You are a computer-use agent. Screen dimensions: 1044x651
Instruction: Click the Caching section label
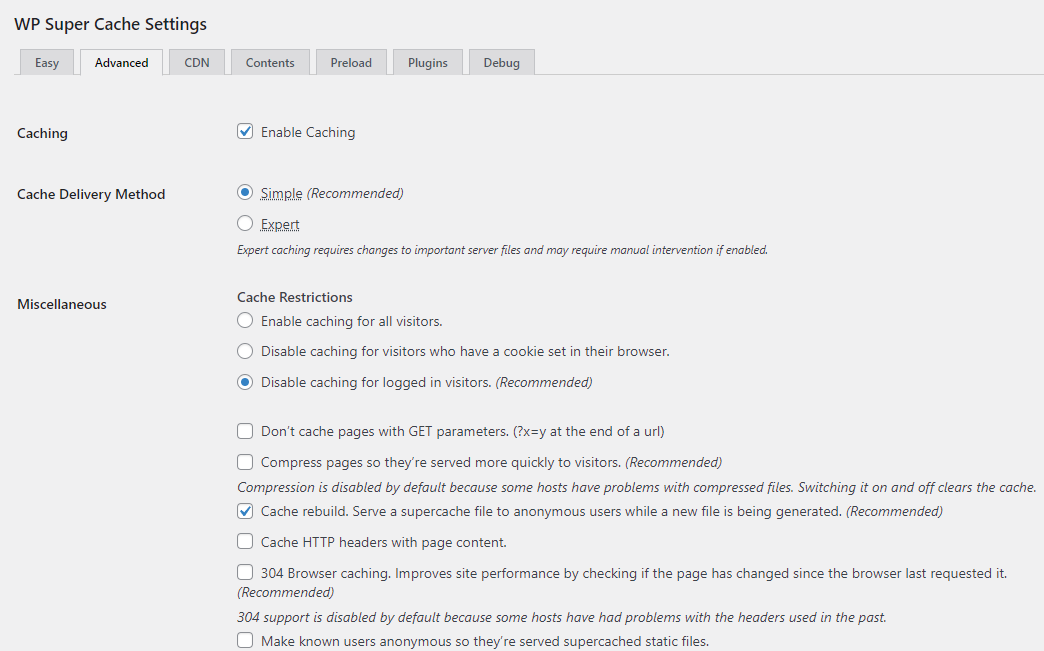click(x=43, y=133)
